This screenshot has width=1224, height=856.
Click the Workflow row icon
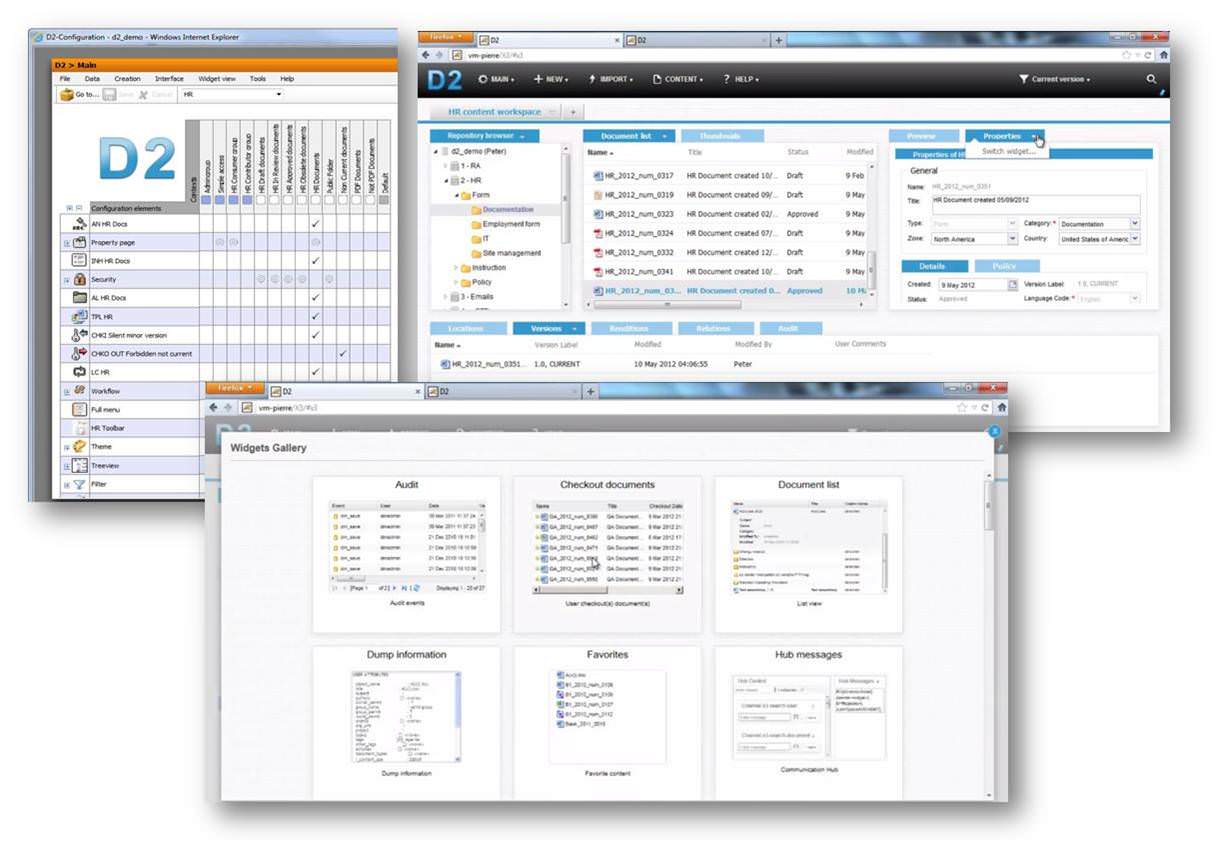(79, 391)
